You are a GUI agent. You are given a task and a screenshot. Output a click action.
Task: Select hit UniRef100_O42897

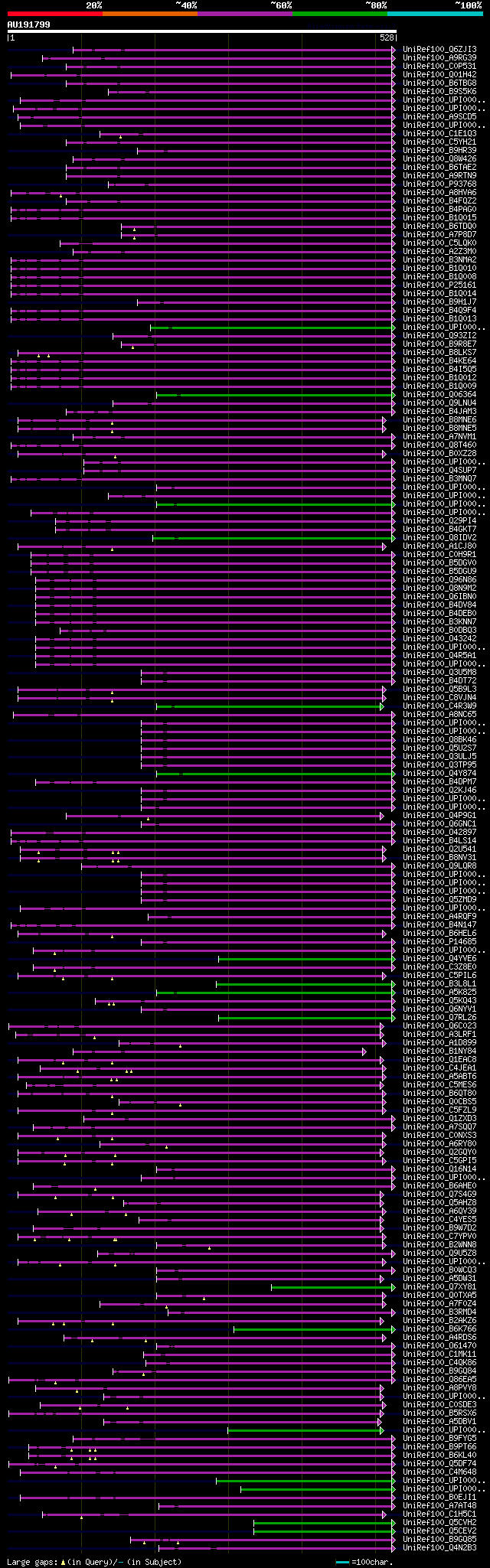[439, 832]
